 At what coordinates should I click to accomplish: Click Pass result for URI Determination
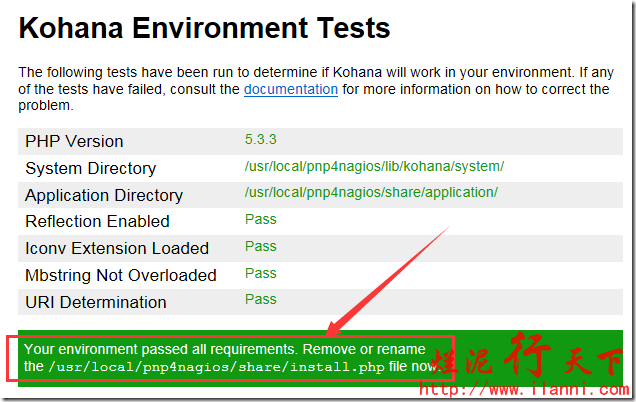[x=260, y=299]
